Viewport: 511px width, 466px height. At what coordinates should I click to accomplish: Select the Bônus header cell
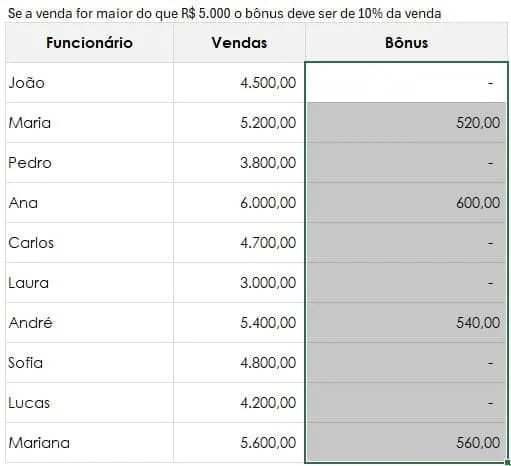pyautogui.click(x=406, y=43)
